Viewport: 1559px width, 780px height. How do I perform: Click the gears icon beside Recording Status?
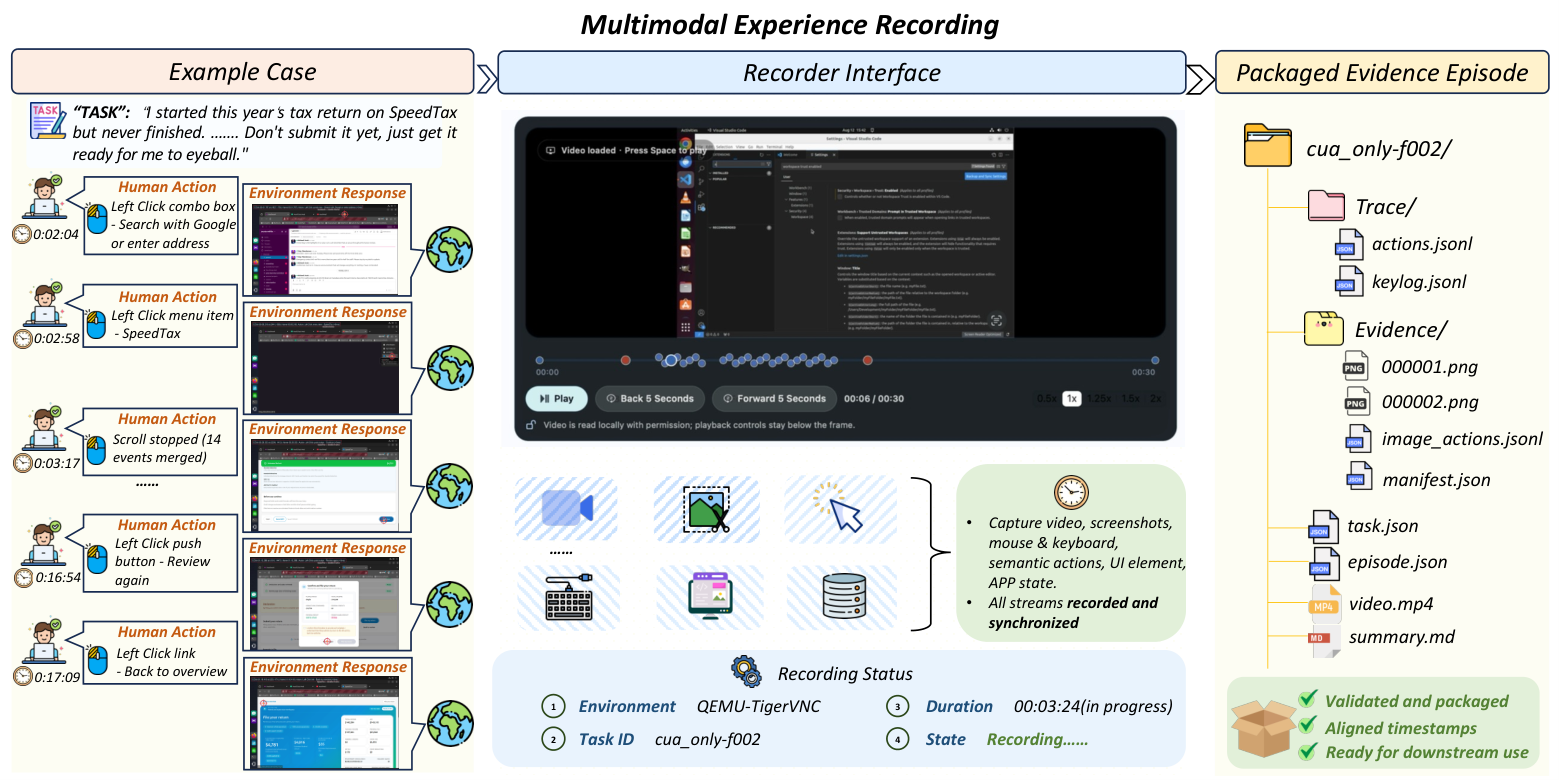[746, 670]
